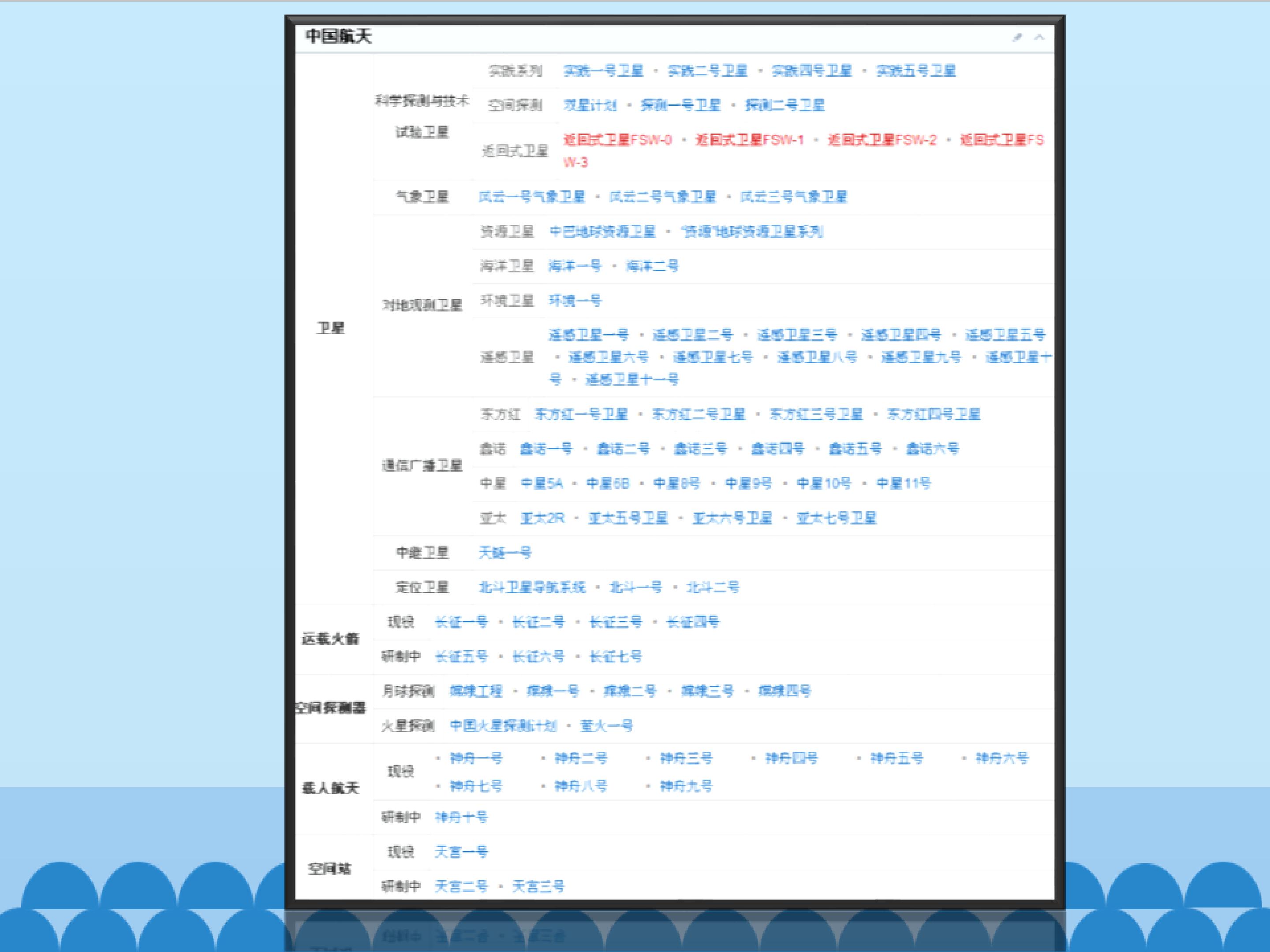1270x952 pixels.
Task: Collapse the 中国航天 panel with the chevron
Action: tap(1039, 38)
